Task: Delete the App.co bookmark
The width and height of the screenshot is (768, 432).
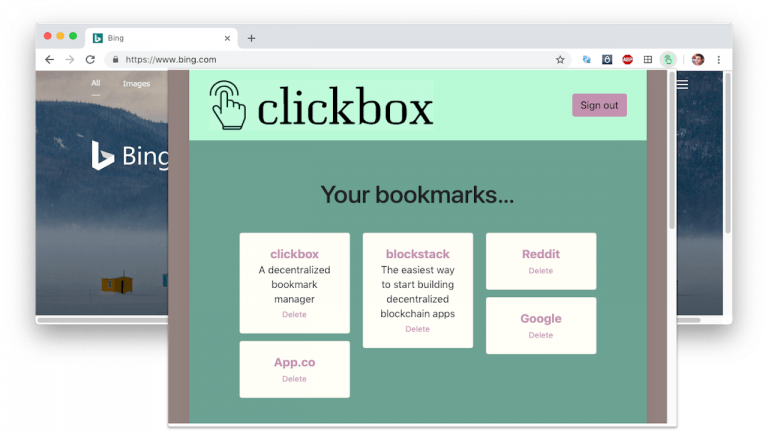Action: click(x=294, y=379)
